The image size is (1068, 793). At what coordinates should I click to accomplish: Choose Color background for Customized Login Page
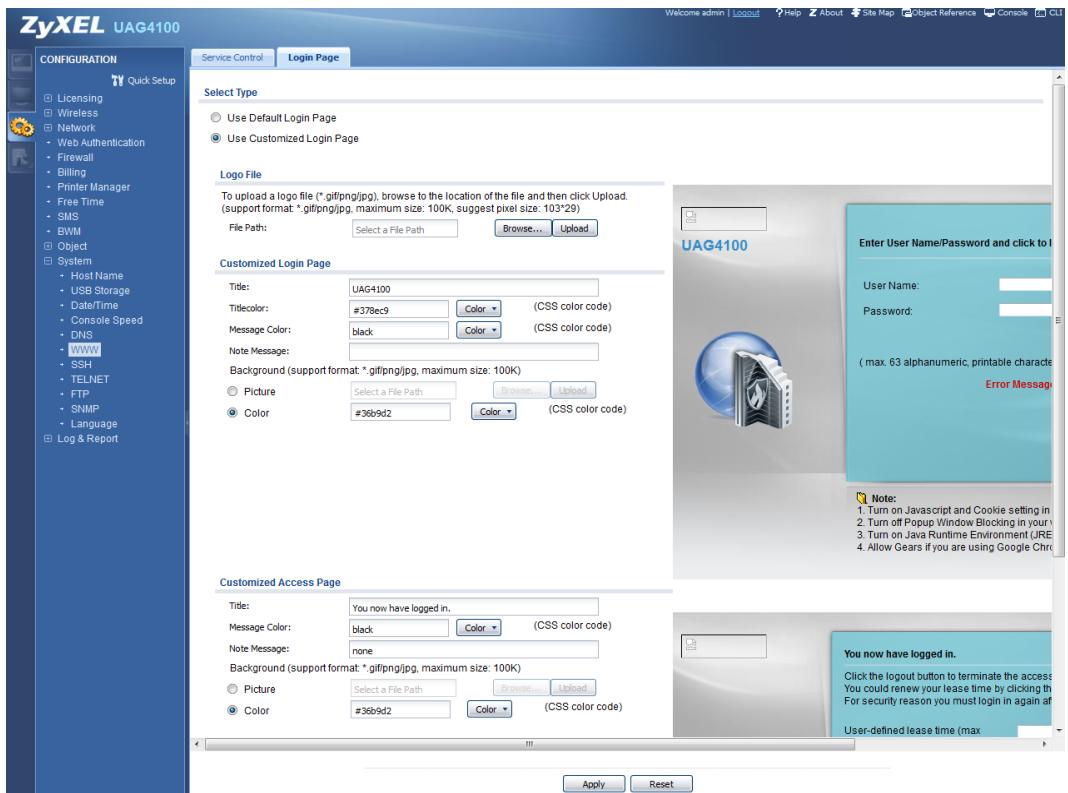pyautogui.click(x=232, y=413)
